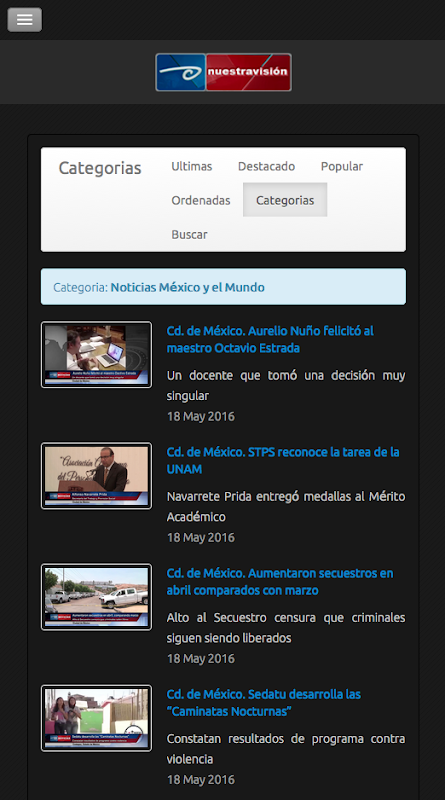This screenshot has width=445, height=800.
Task: Open the hamburger navigation menu
Action: pos(24,20)
